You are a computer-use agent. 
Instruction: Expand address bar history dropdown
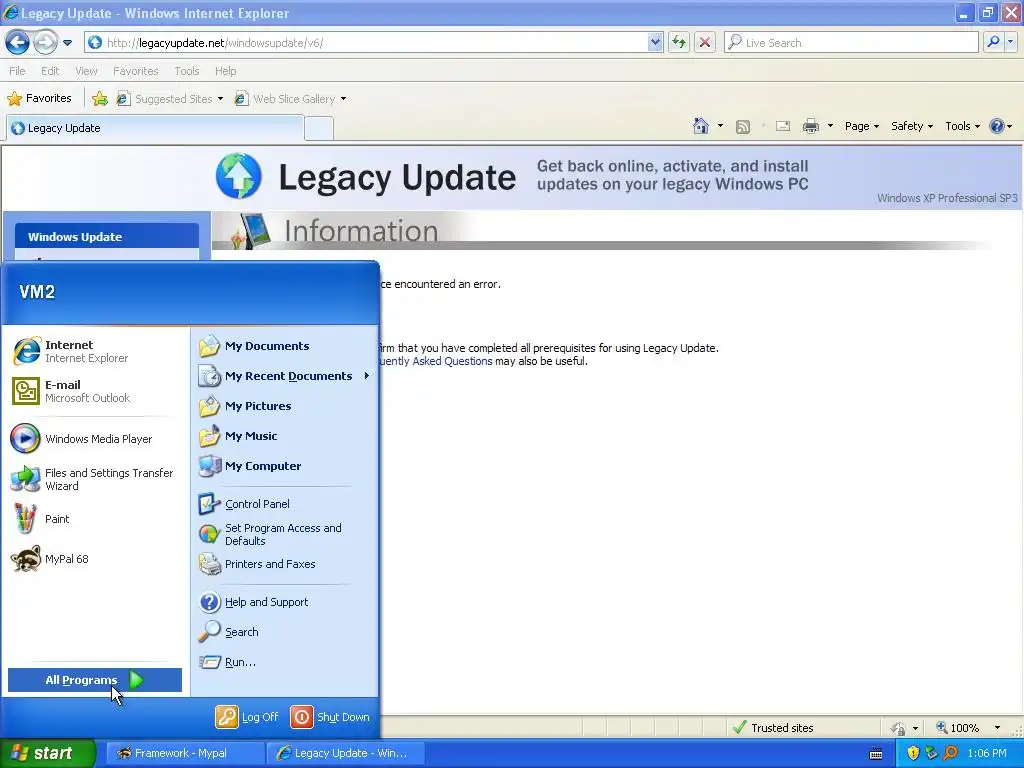pos(655,42)
